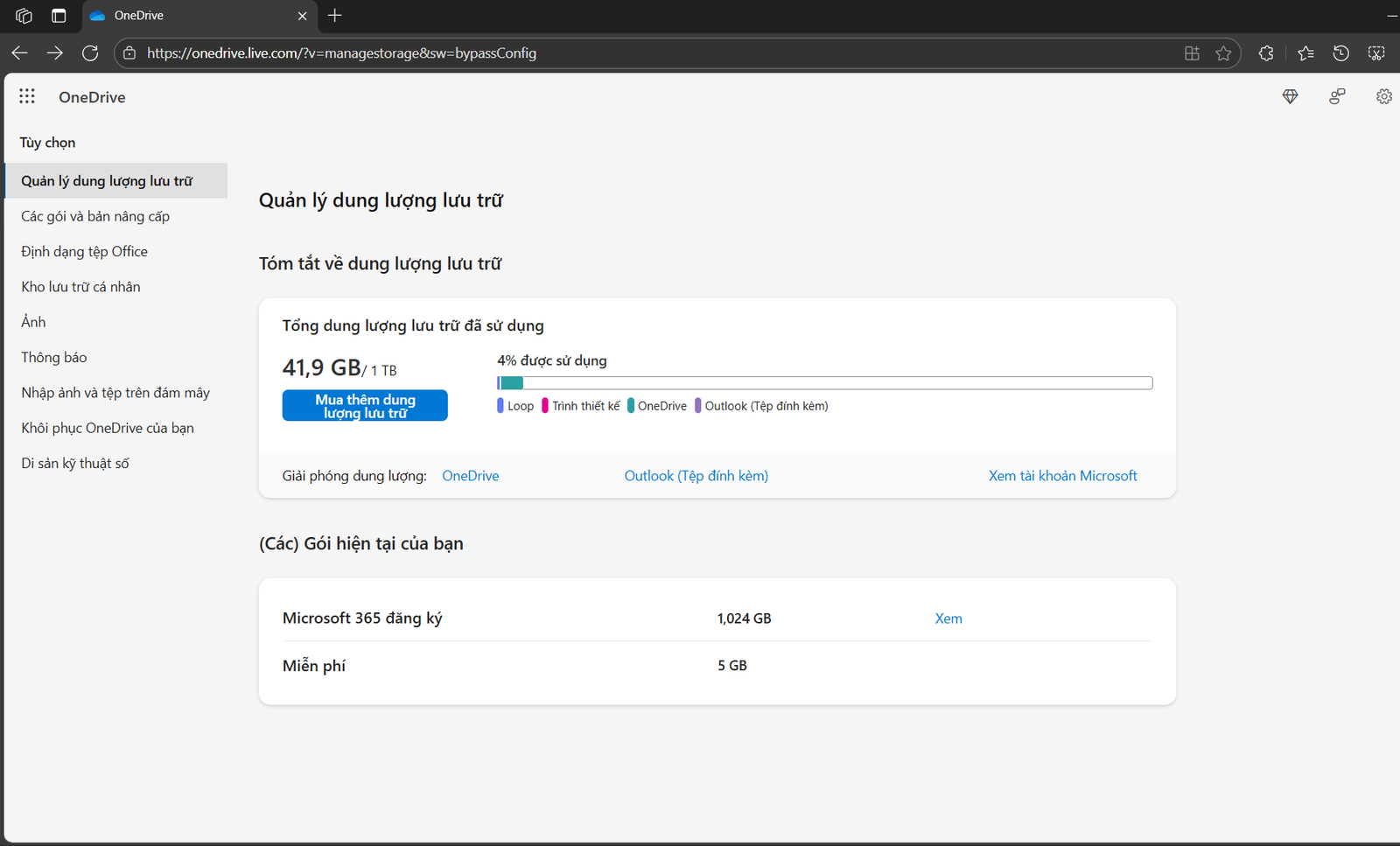1400x846 pixels.
Task: Click (Các) Gói hiện tại của bạn heading
Action: 361,543
